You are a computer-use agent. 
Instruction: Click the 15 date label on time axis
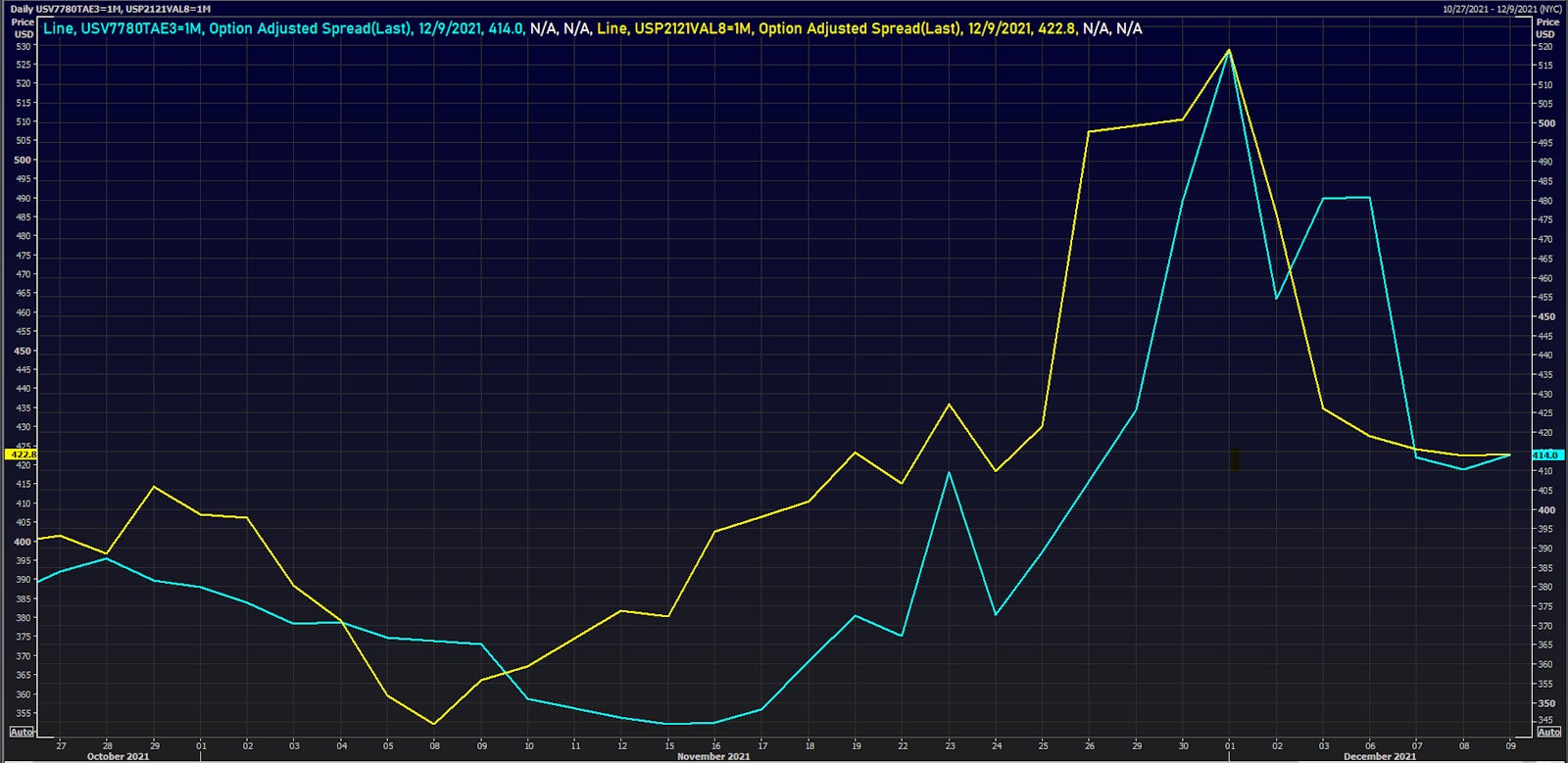coord(669,746)
